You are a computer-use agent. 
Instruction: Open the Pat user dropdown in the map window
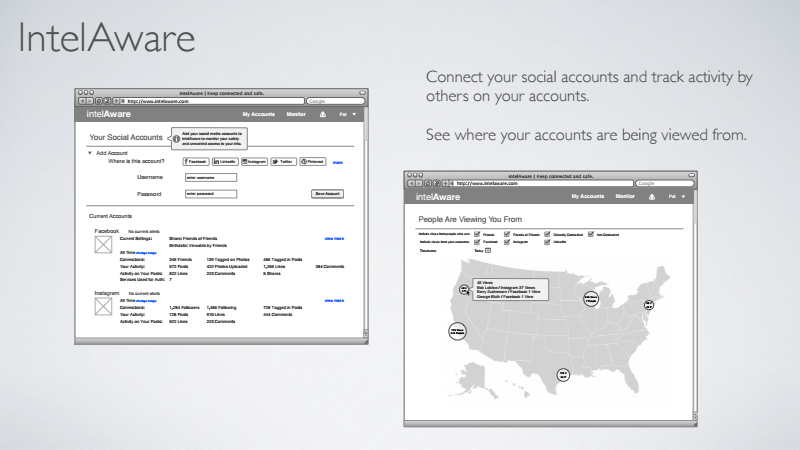pyautogui.click(x=675, y=197)
